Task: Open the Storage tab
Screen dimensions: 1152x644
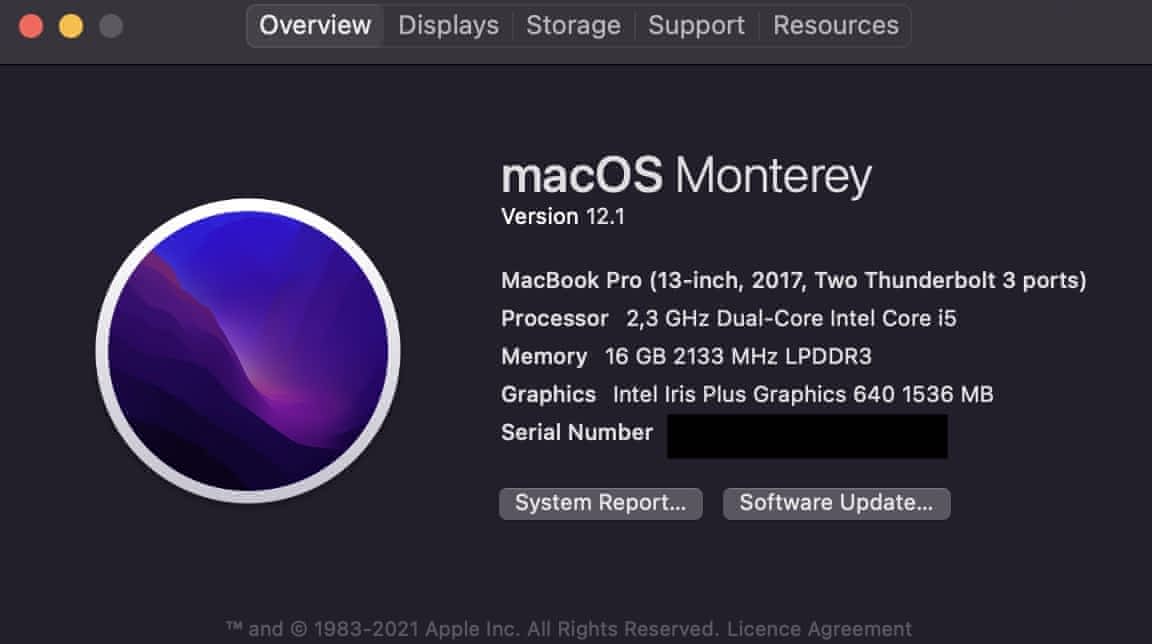Action: click(x=573, y=25)
